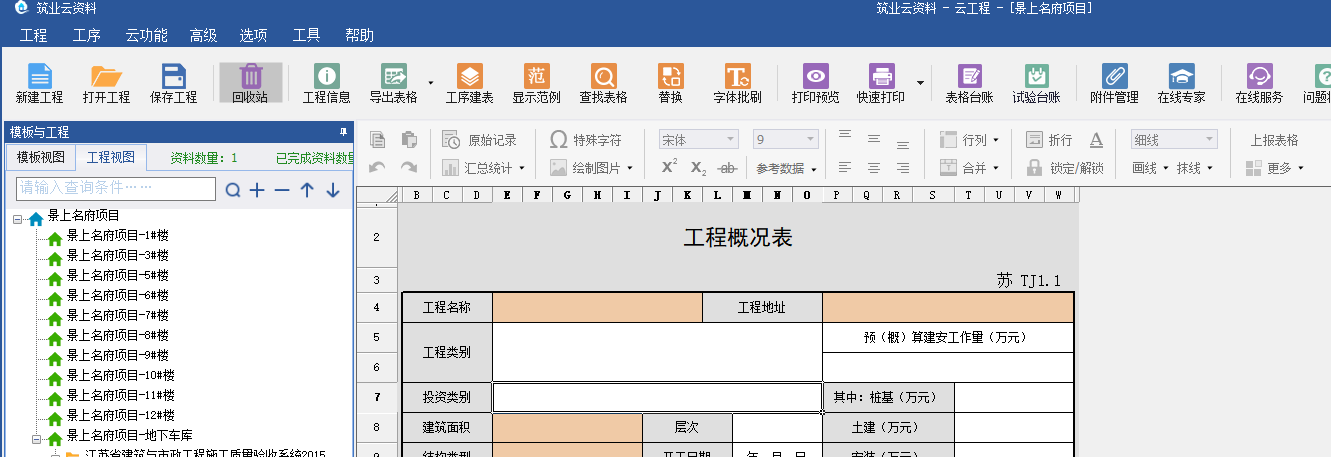Click 特殊字符 special characters button
Viewport: 1331px width, 457px height.
click(x=586, y=140)
